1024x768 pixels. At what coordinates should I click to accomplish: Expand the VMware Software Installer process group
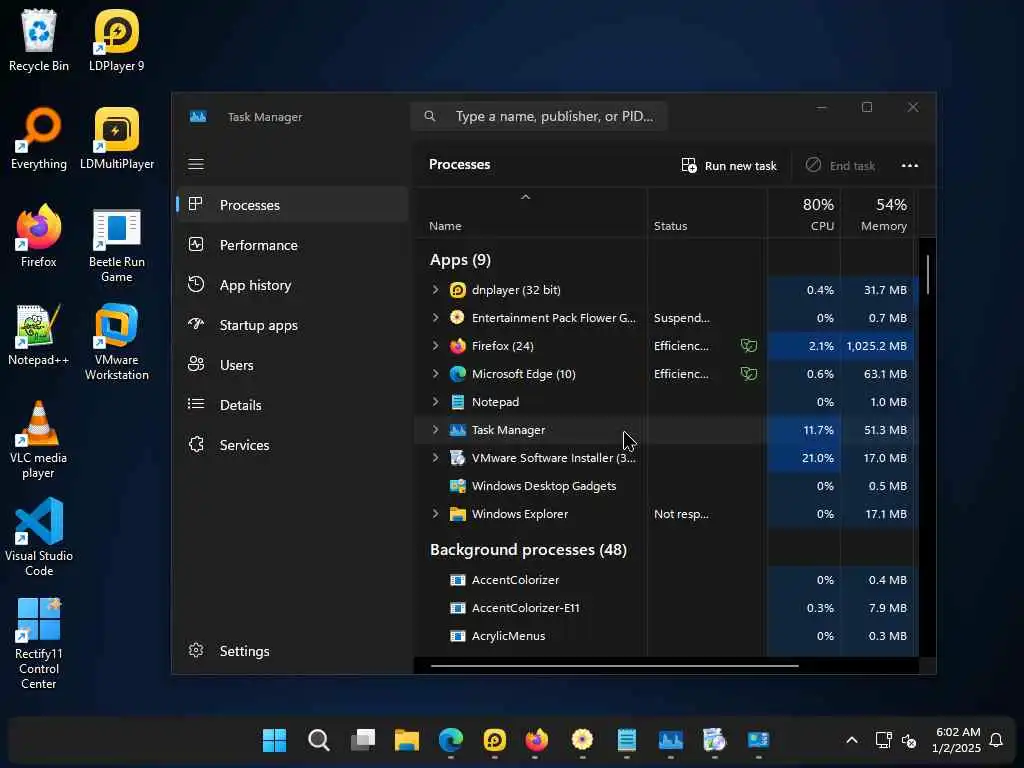tap(436, 458)
